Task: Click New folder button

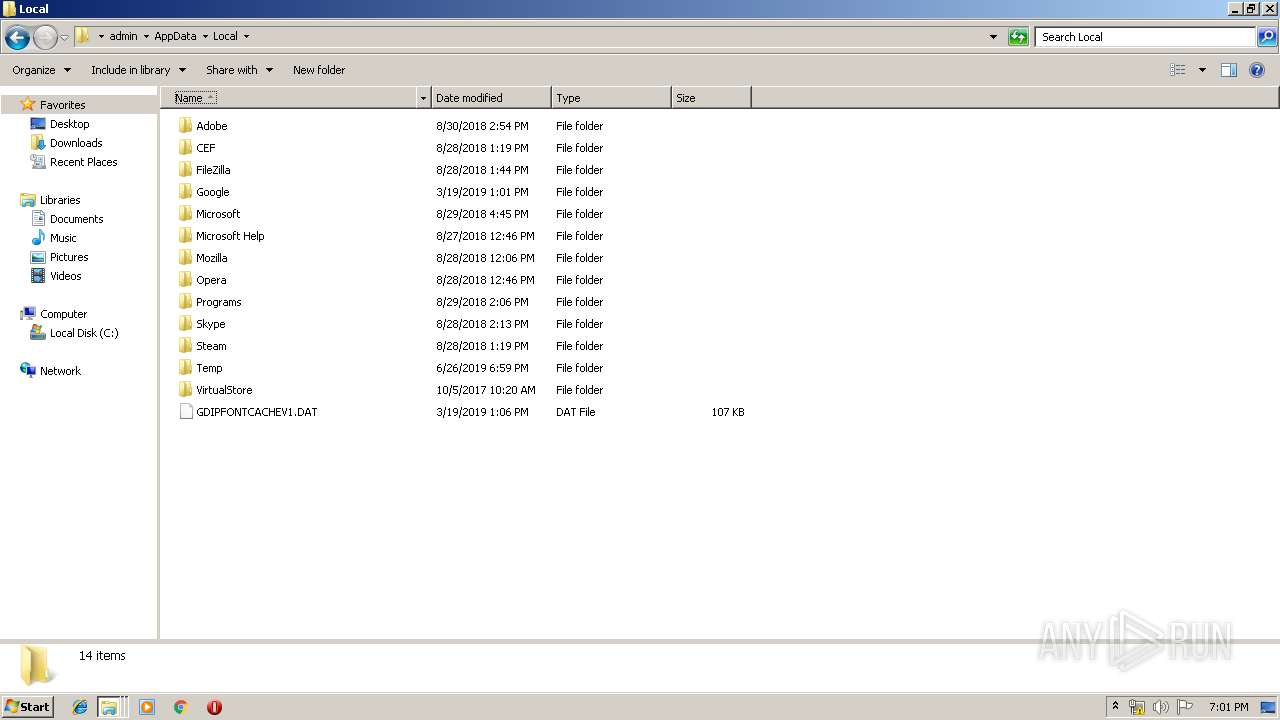Action: point(319,70)
